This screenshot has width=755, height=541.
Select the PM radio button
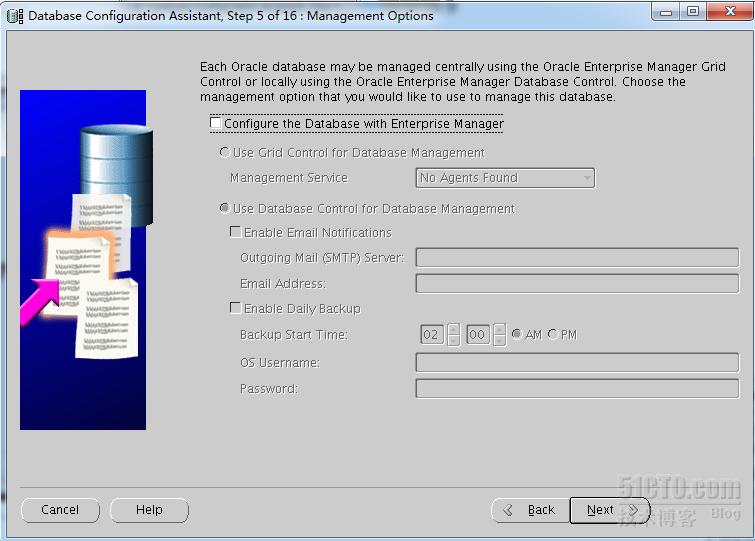click(x=553, y=334)
